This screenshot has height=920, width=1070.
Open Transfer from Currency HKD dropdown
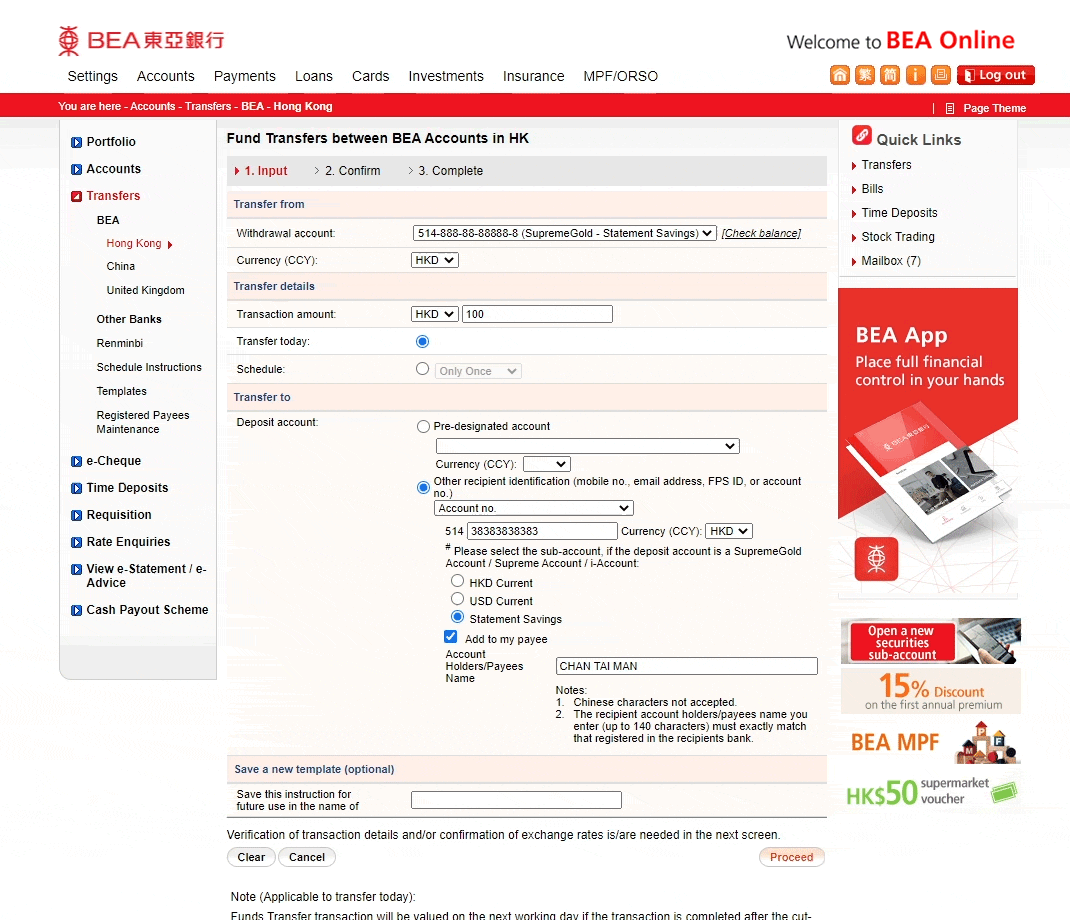pyautogui.click(x=435, y=260)
